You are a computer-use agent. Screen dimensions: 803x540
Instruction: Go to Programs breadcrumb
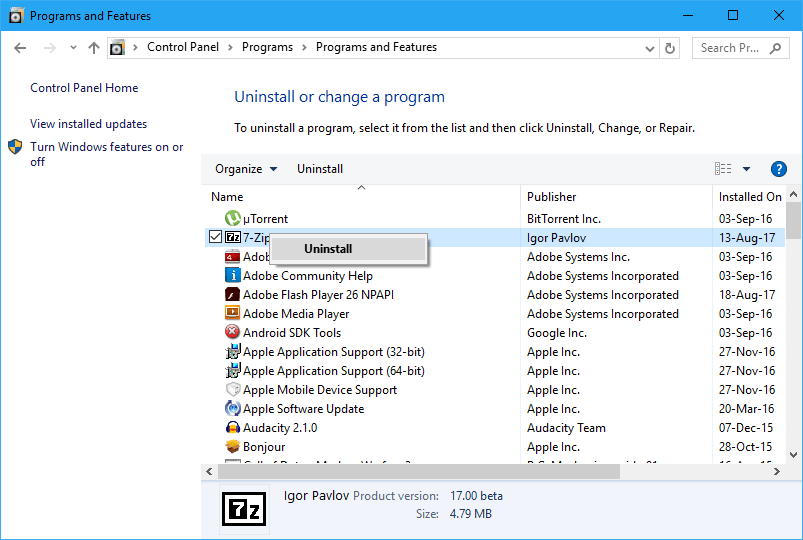(267, 47)
